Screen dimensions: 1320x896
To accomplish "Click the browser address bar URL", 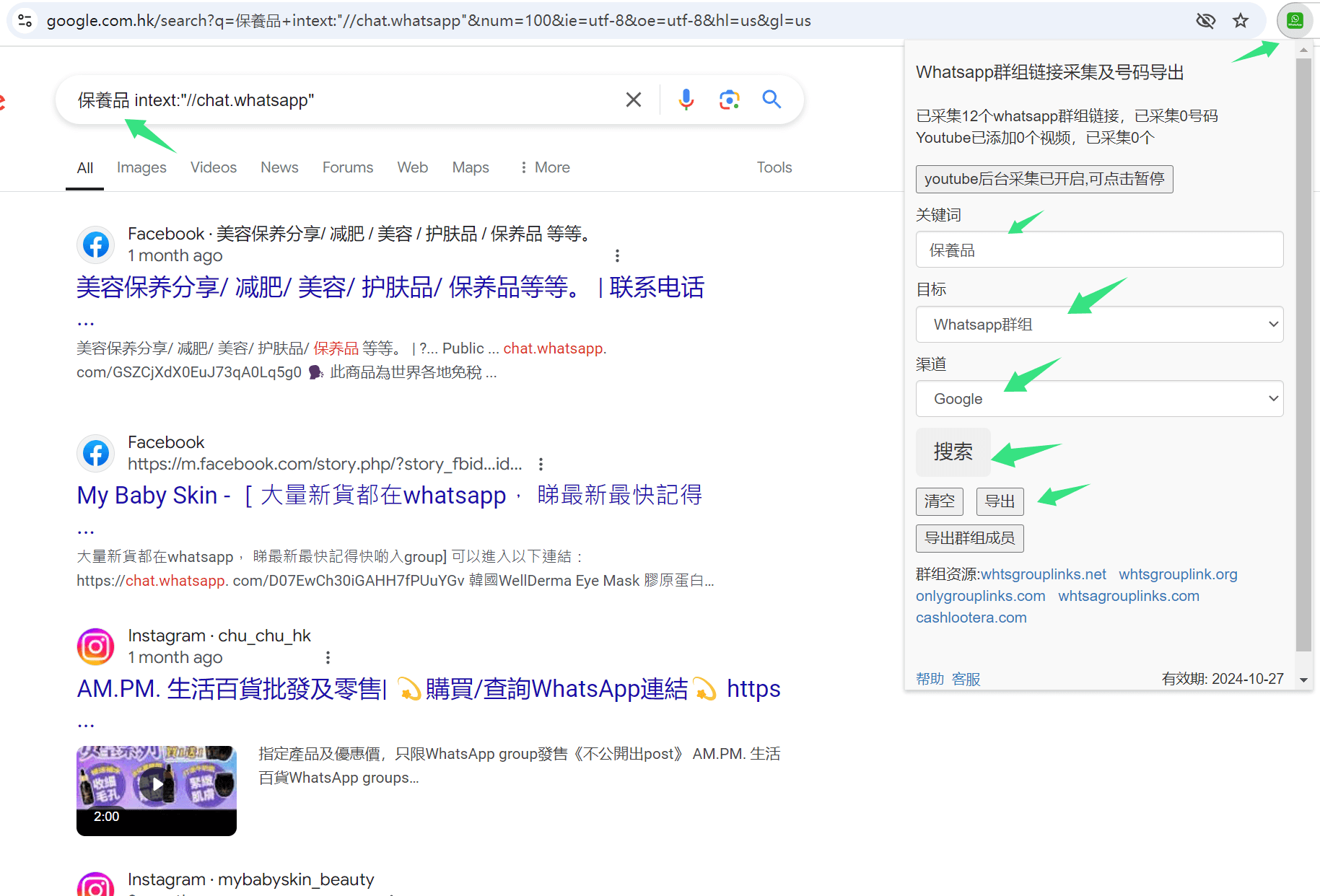I will [x=429, y=20].
